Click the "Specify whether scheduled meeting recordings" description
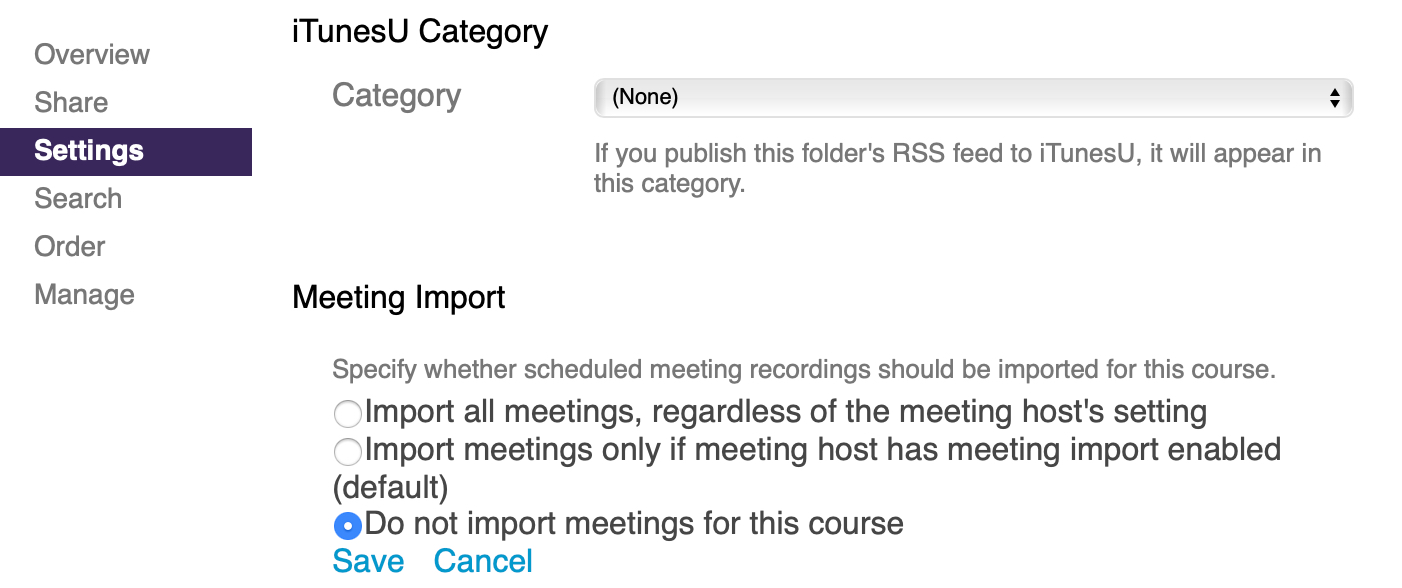 point(804,369)
